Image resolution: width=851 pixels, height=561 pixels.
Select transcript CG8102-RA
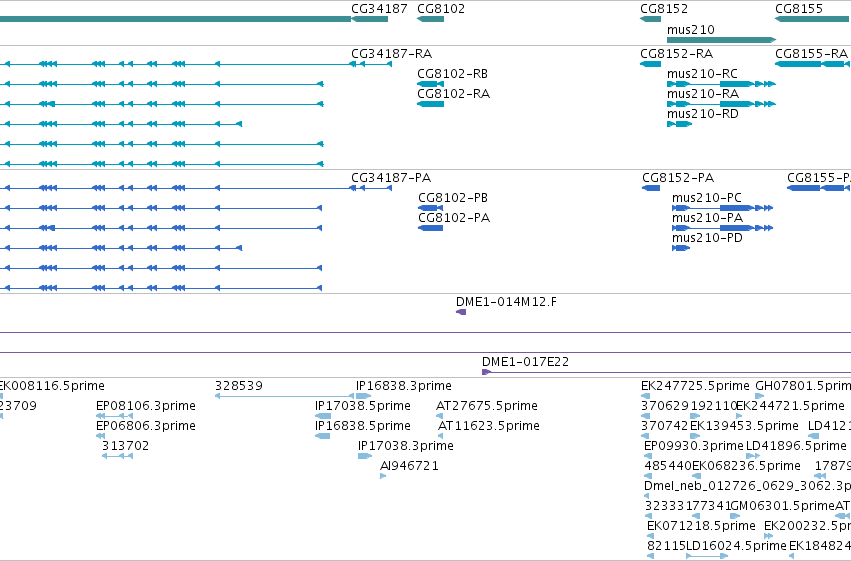click(x=430, y=104)
